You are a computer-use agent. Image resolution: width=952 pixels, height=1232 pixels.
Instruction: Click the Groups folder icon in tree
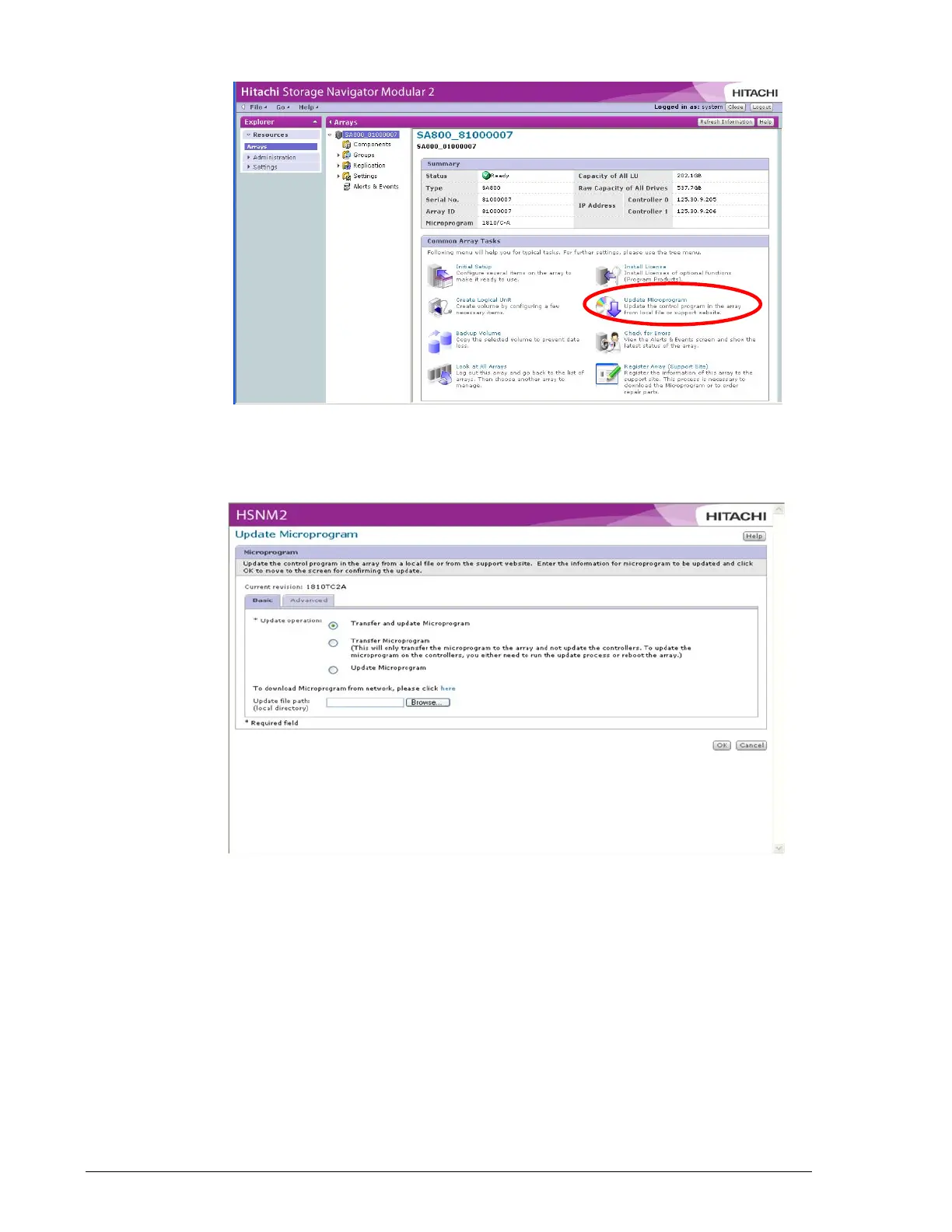pos(347,155)
